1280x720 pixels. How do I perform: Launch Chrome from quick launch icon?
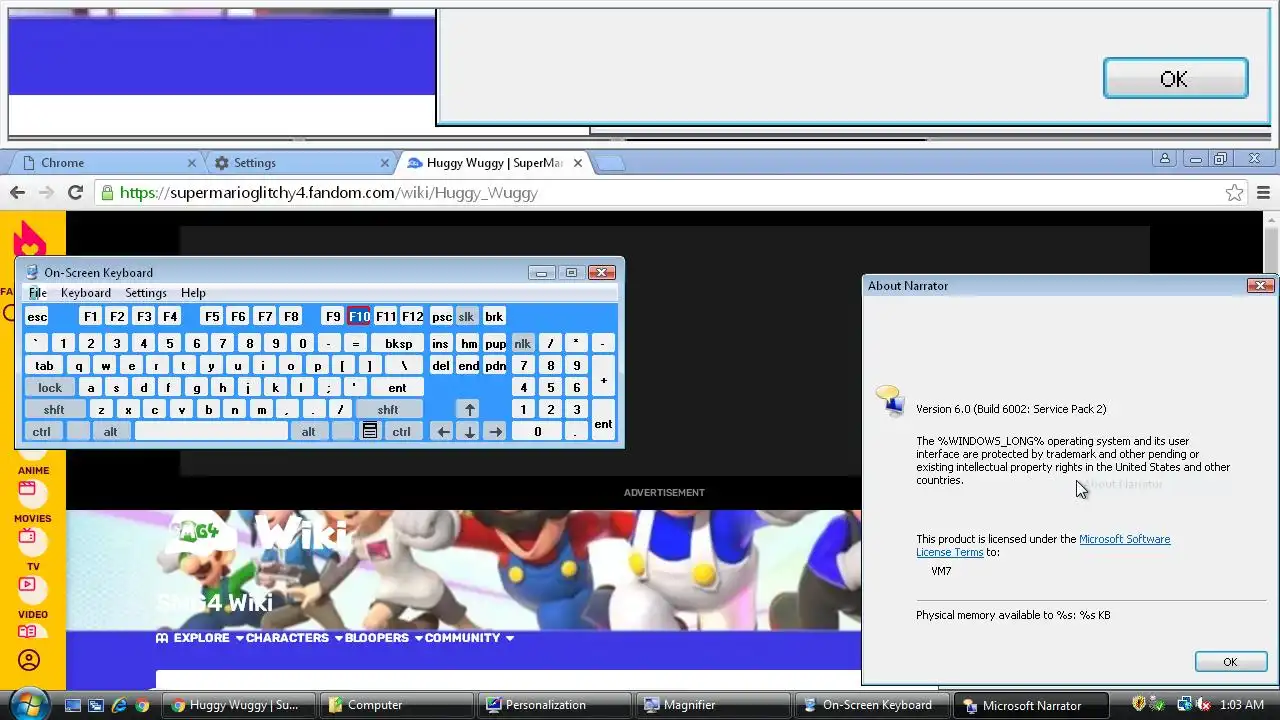click(142, 705)
